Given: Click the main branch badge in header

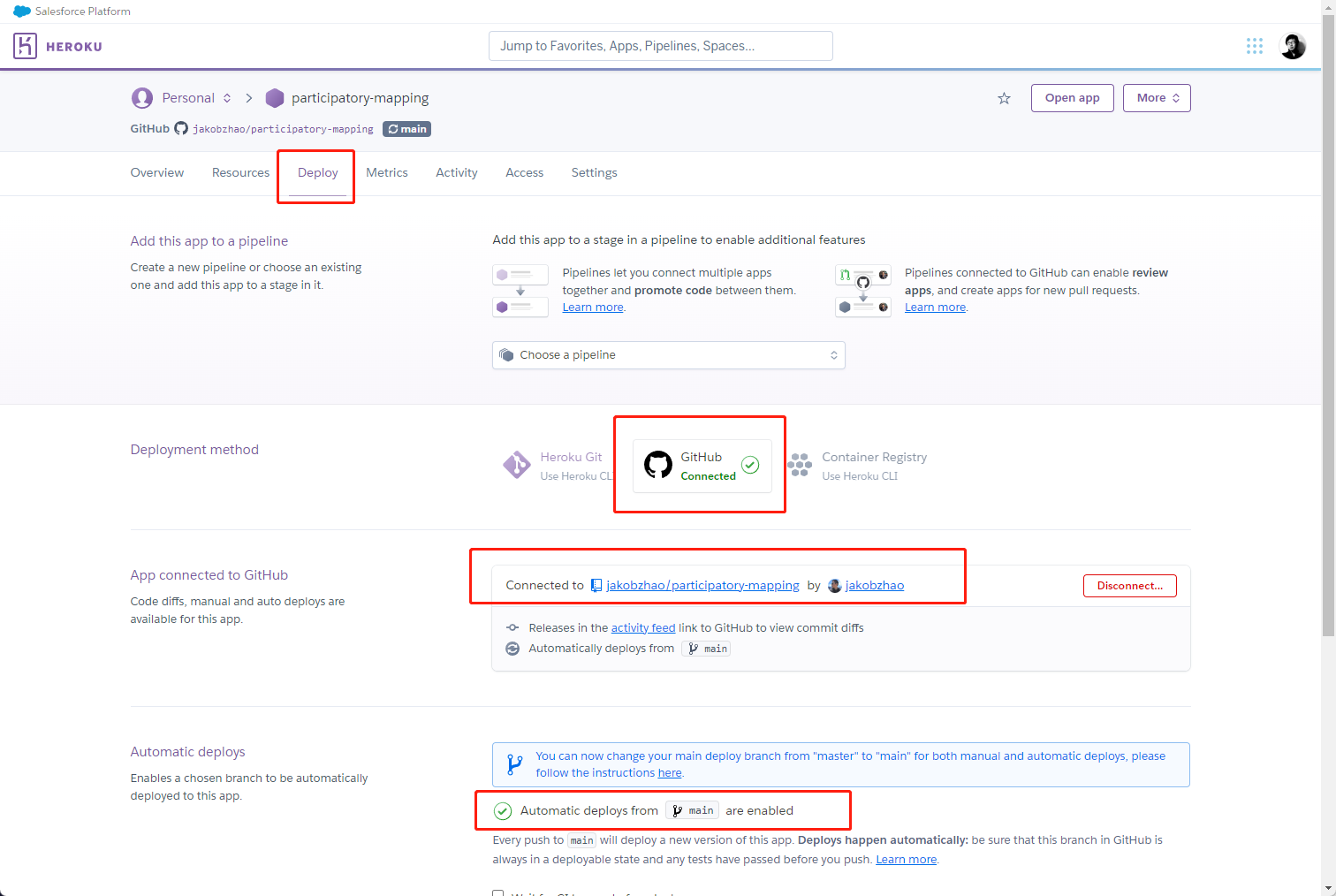Looking at the screenshot, I should pos(406,129).
